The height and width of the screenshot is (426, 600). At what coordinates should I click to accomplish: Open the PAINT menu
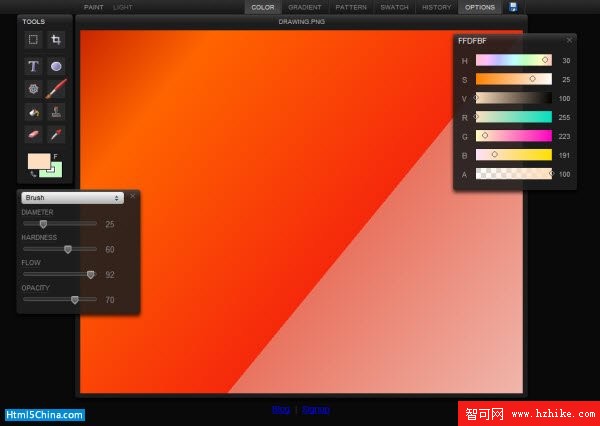(93, 7)
